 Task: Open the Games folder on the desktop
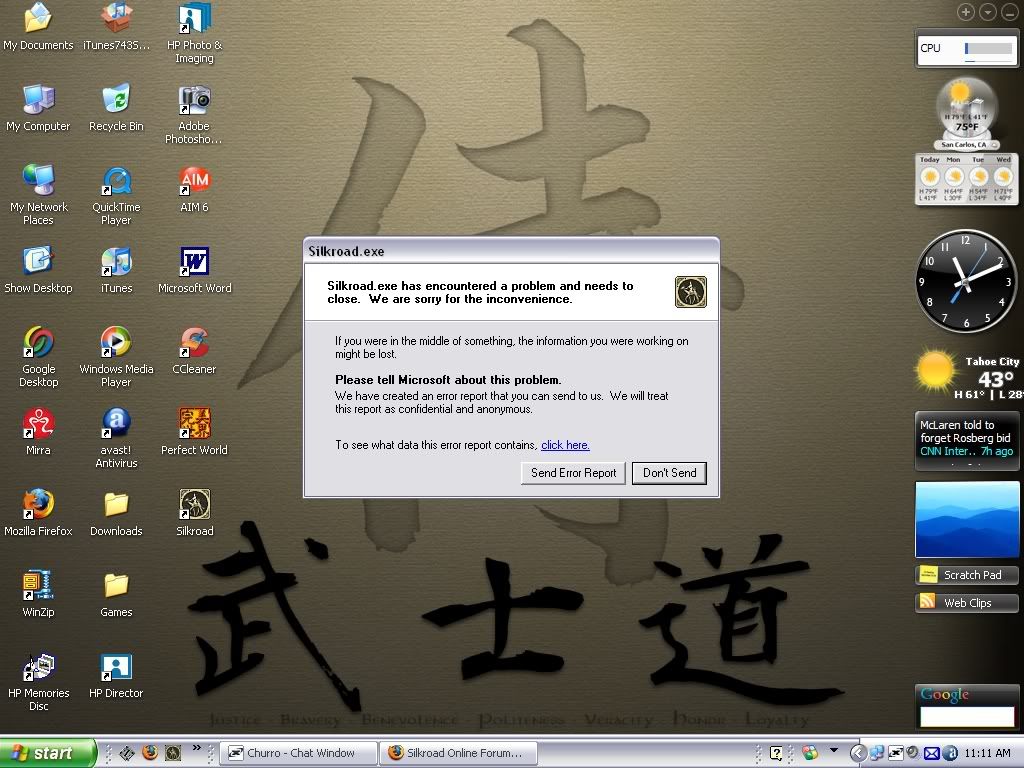(x=116, y=594)
